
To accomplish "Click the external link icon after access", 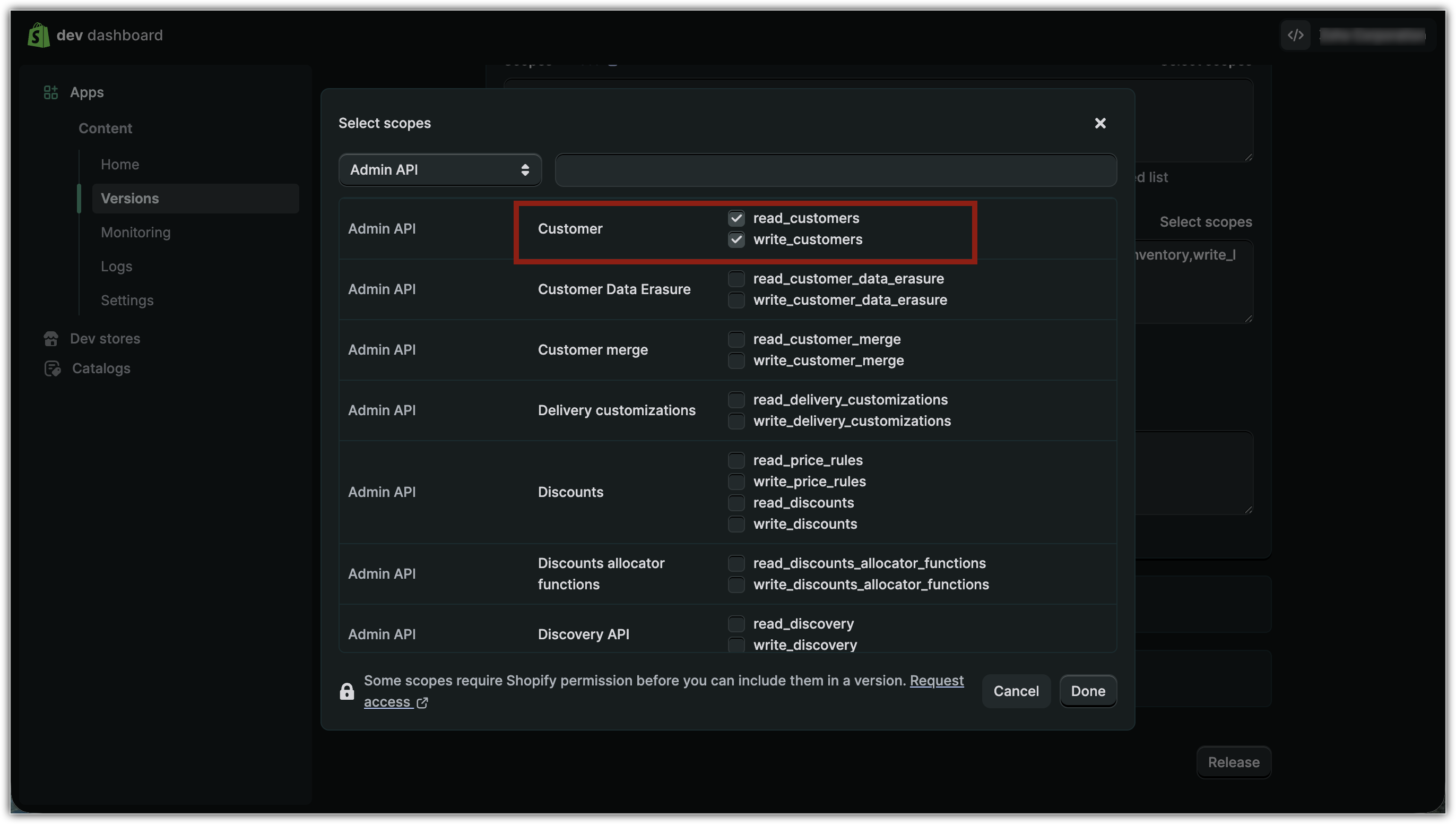I will point(422,702).
